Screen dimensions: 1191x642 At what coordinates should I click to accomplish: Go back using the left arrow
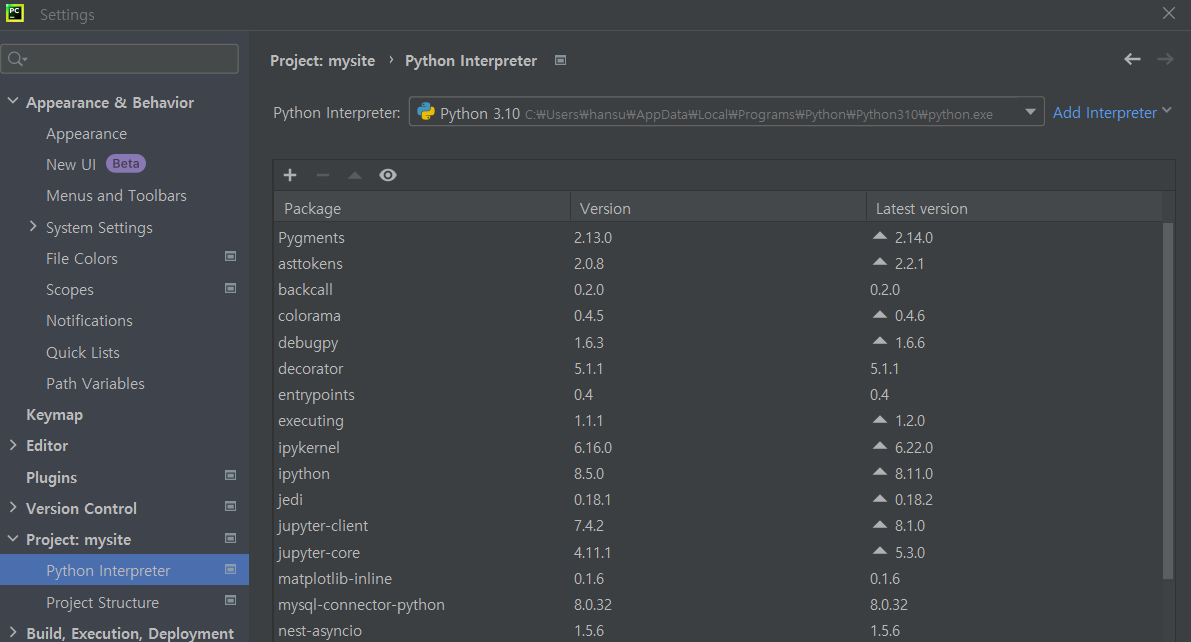1133,59
